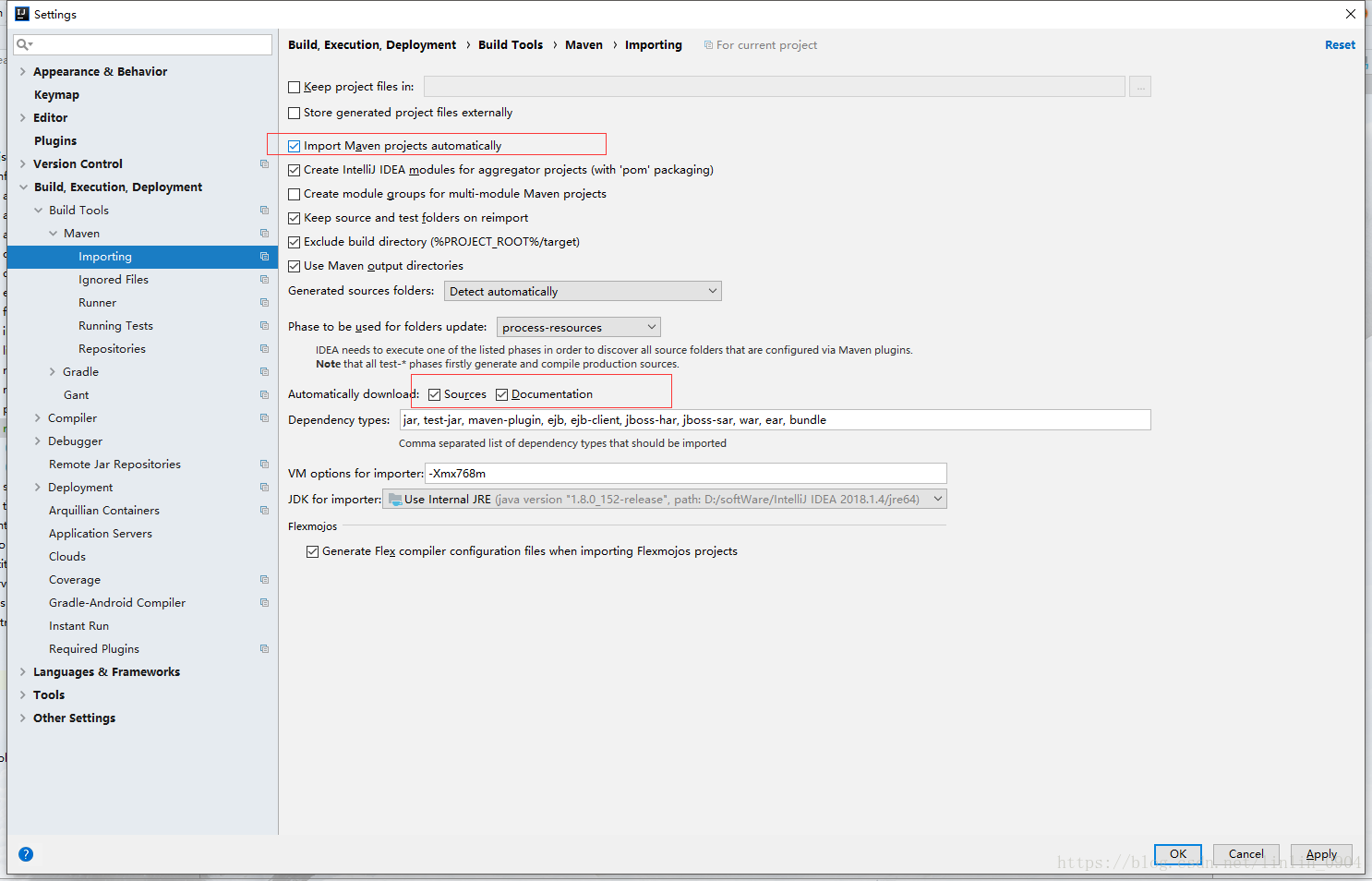This screenshot has width=1372, height=881.
Task: Enable Store generated project files externally
Action: pyautogui.click(x=295, y=113)
